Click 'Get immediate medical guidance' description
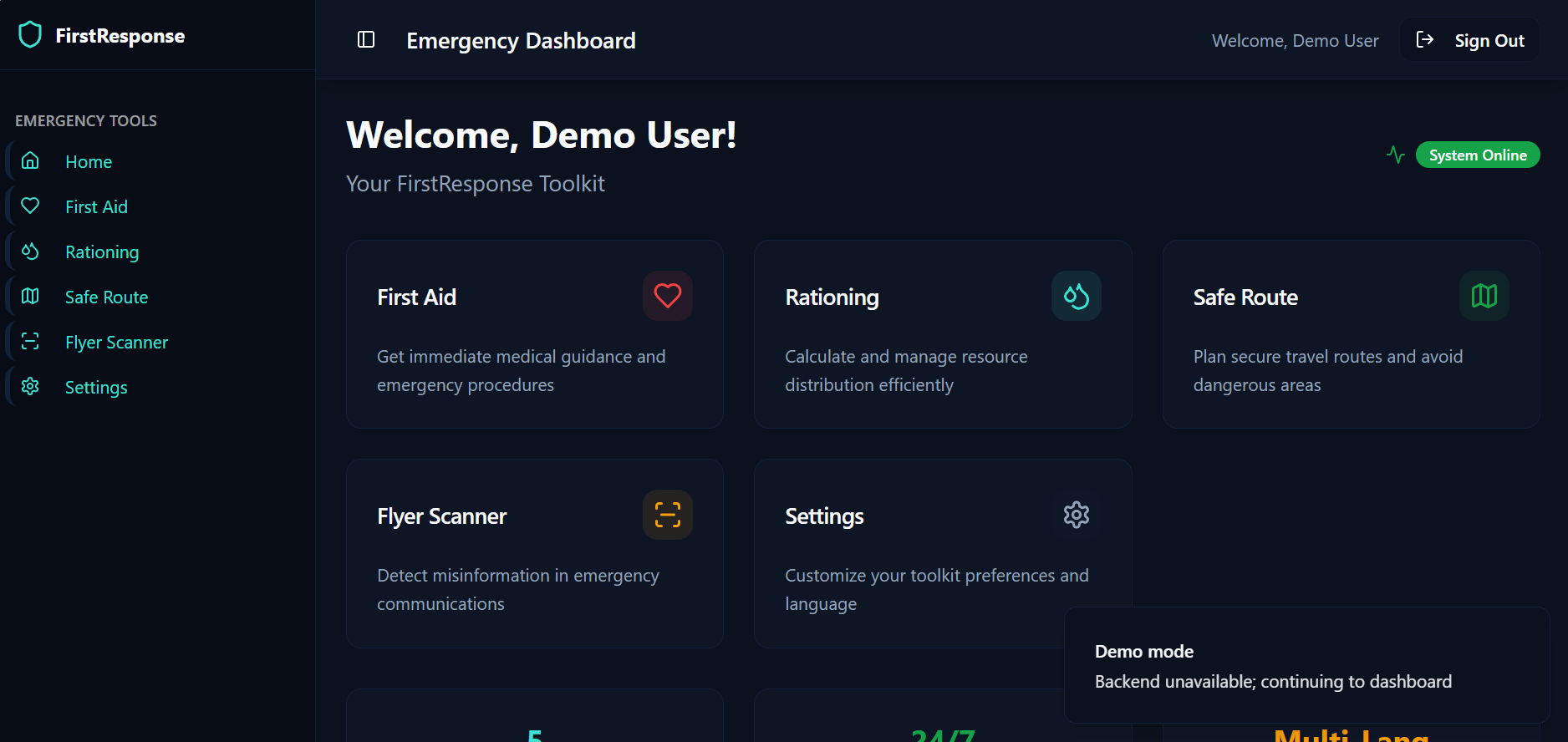 click(x=521, y=370)
